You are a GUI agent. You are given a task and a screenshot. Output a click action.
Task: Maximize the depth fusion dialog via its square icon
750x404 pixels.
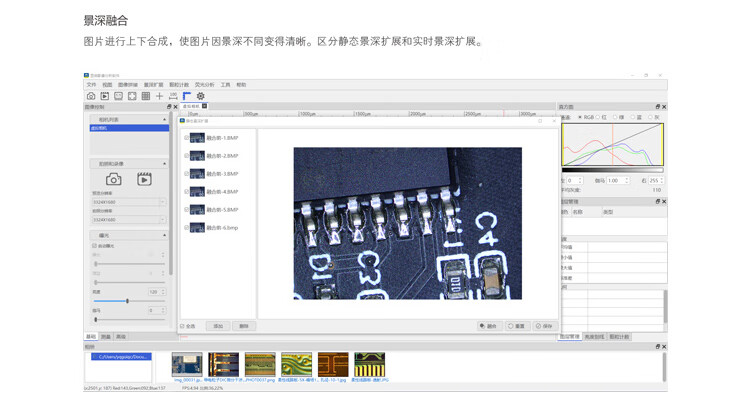540,121
